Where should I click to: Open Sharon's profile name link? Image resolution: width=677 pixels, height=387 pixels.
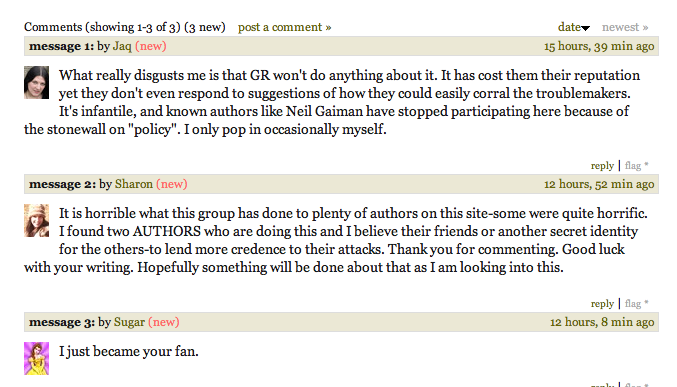(x=134, y=184)
